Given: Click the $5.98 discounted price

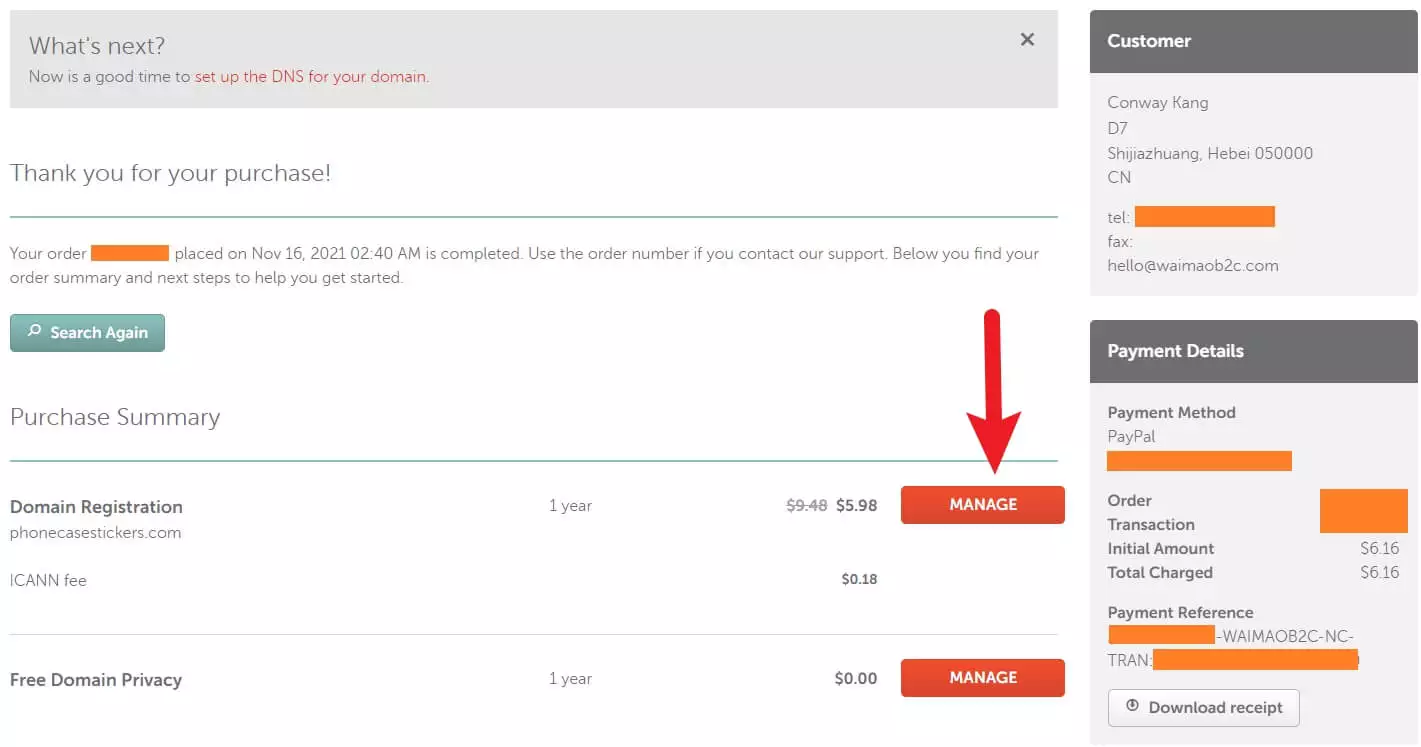Looking at the screenshot, I should tap(857, 506).
